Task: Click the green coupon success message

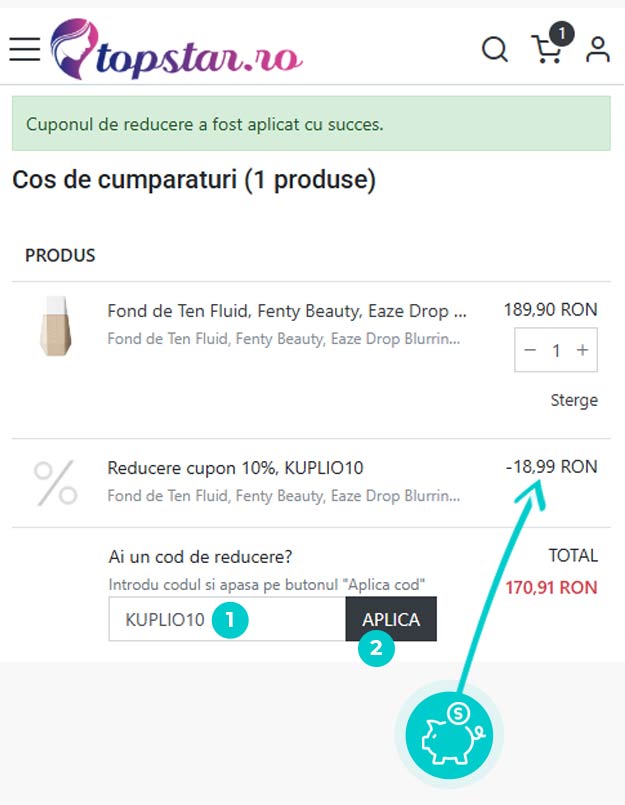Action: tap(311, 124)
